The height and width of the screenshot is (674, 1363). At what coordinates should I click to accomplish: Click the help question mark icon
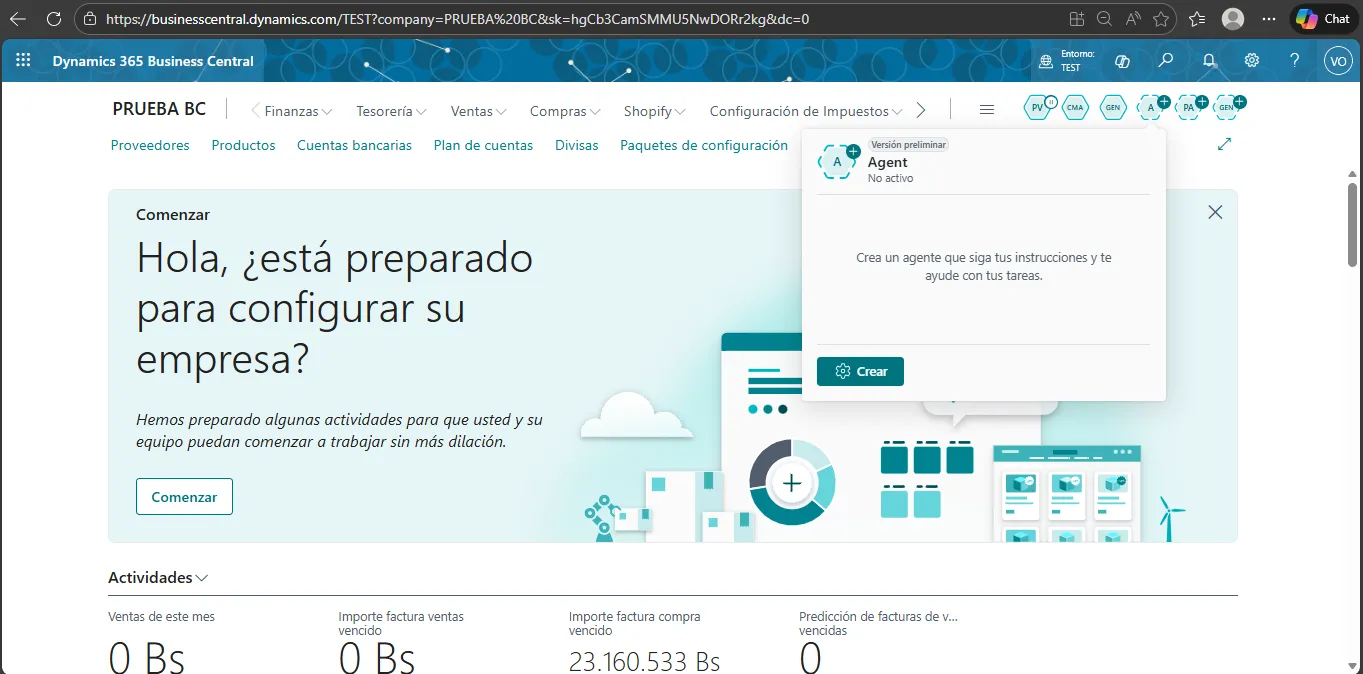1295,61
